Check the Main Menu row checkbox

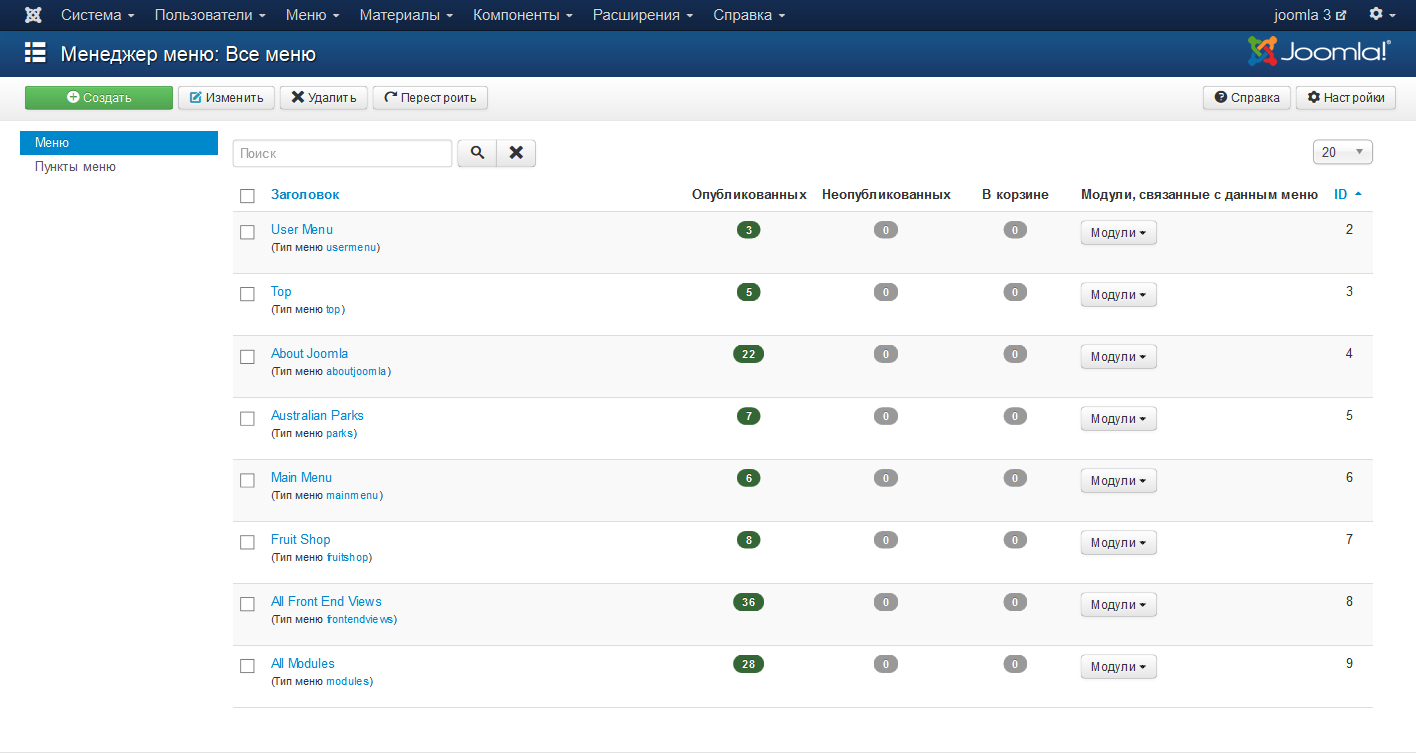247,480
